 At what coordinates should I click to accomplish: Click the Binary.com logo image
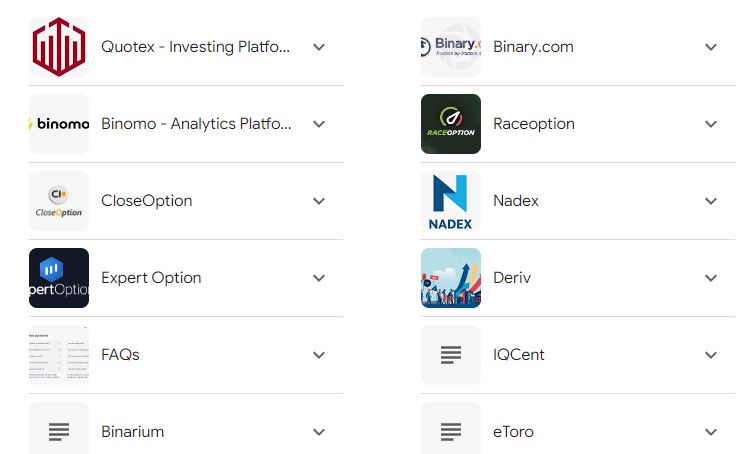451,47
